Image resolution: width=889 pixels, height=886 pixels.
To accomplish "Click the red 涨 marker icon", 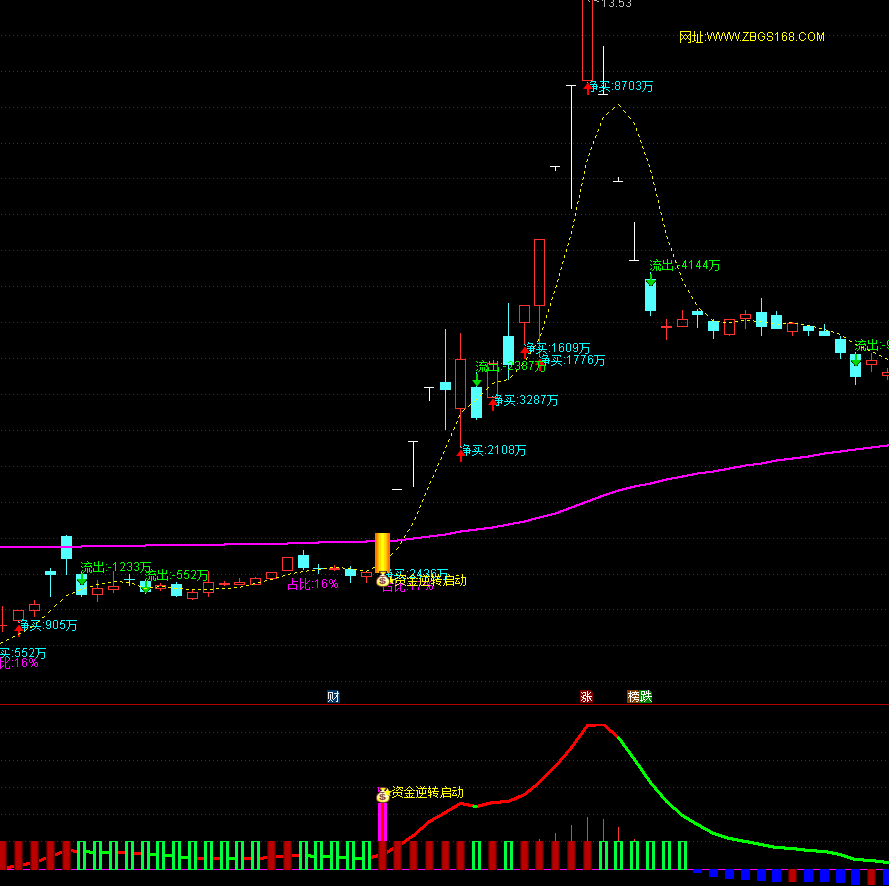I will pyautogui.click(x=586, y=696).
